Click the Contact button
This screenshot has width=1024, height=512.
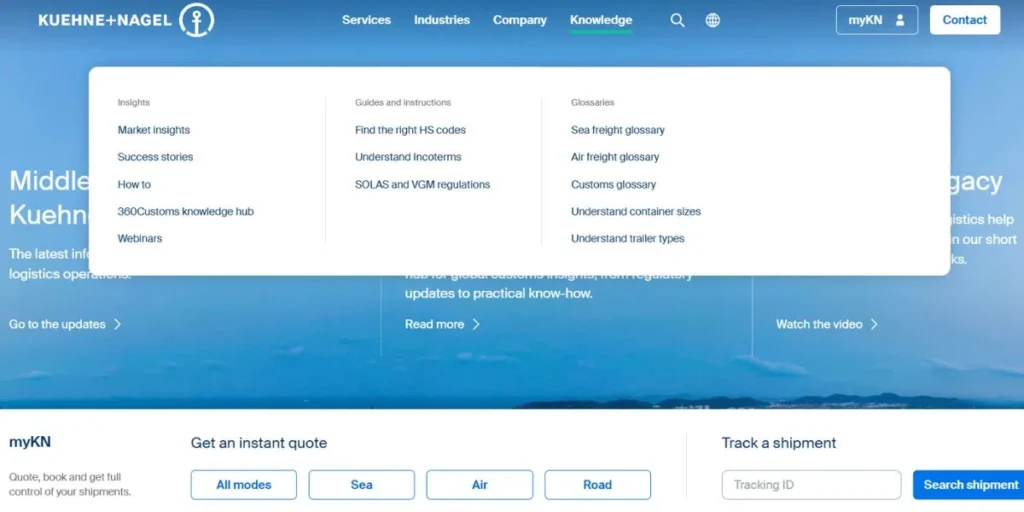point(965,20)
